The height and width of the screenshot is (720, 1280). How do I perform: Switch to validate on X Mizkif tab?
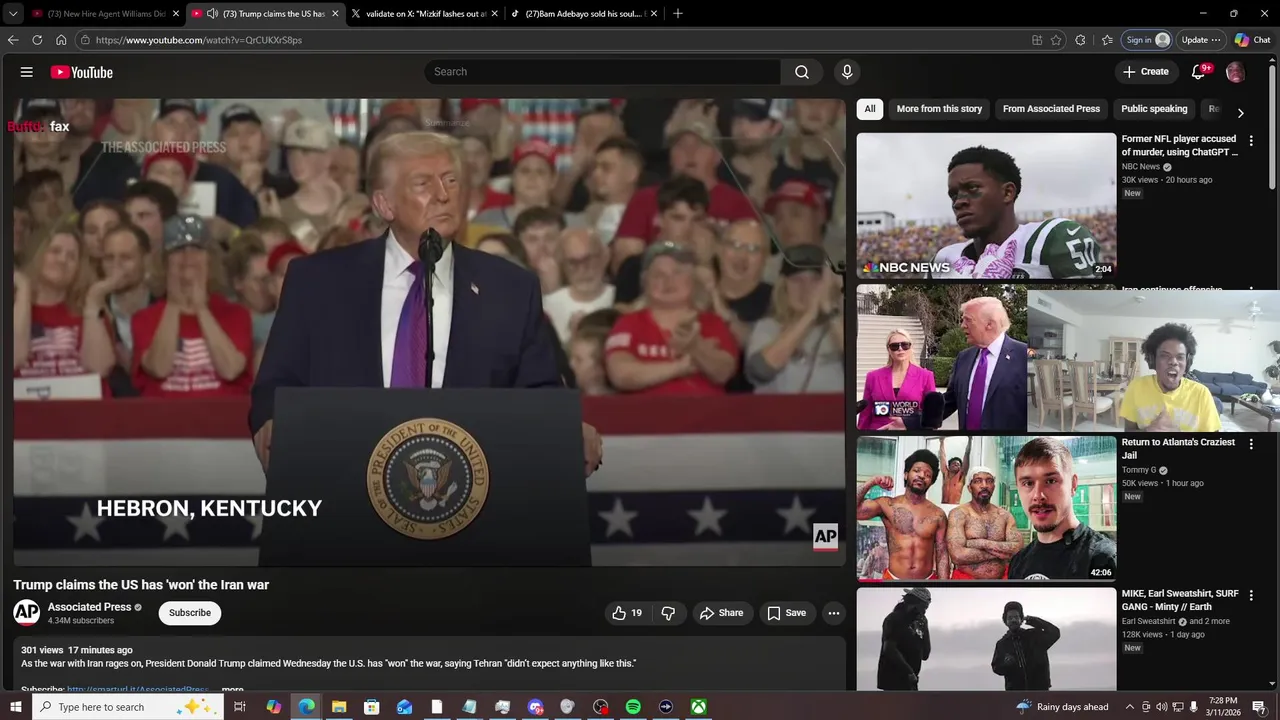click(426, 14)
